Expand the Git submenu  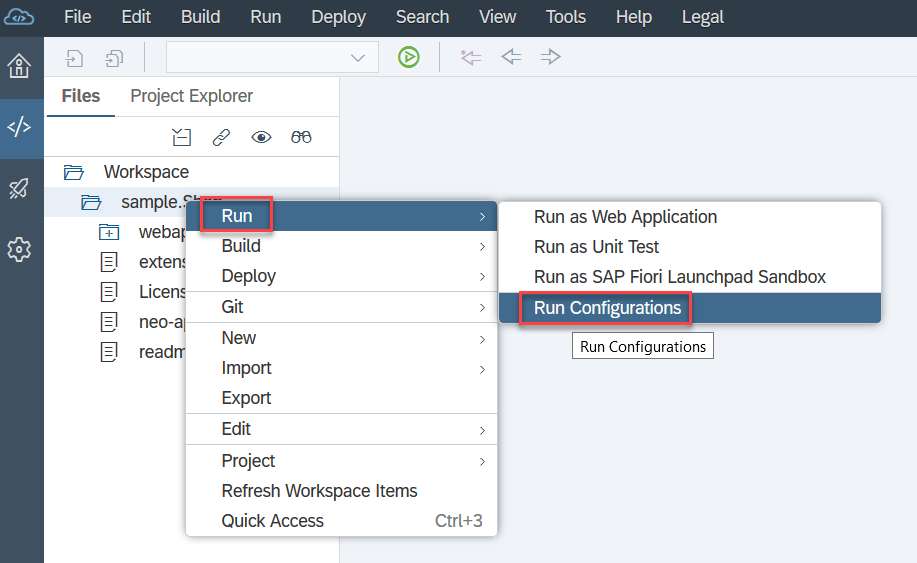click(x=341, y=307)
